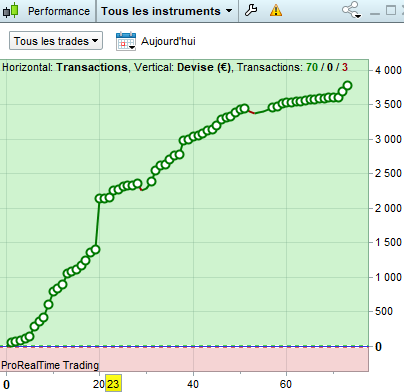This screenshot has width=404, height=392.
Task: Click 'Transactions' horizontal axis label
Action: click(92, 67)
